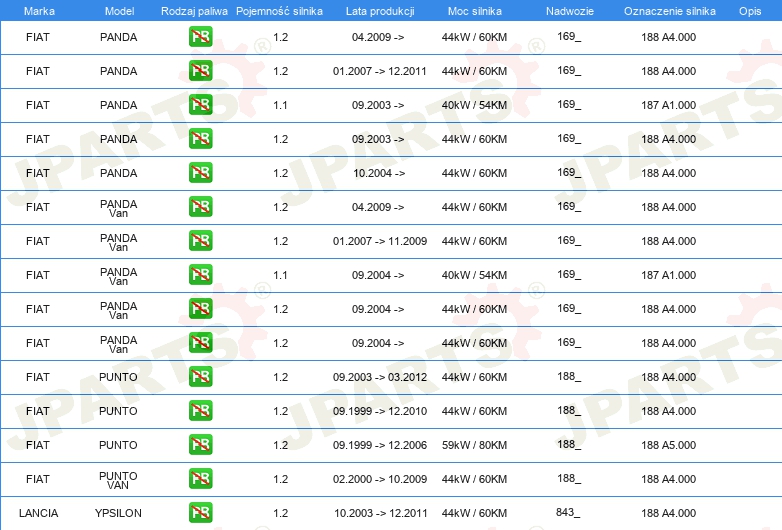This screenshot has height=530, width=782.
Task: Select fuel icon in PANDA 1.1 09.2003 row
Action: point(200,104)
